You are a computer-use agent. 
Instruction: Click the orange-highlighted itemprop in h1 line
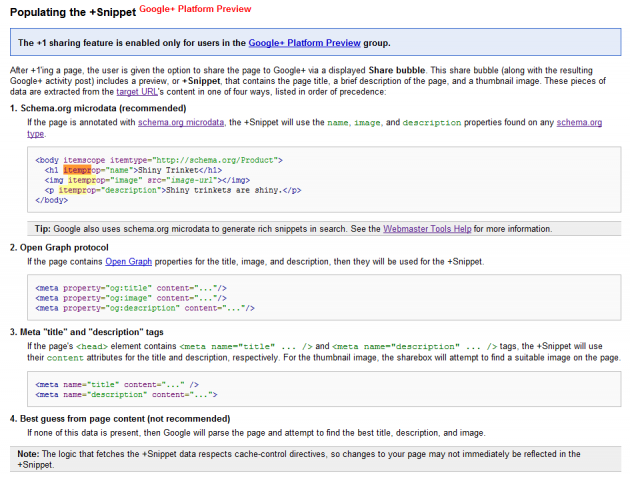[x=77, y=170]
